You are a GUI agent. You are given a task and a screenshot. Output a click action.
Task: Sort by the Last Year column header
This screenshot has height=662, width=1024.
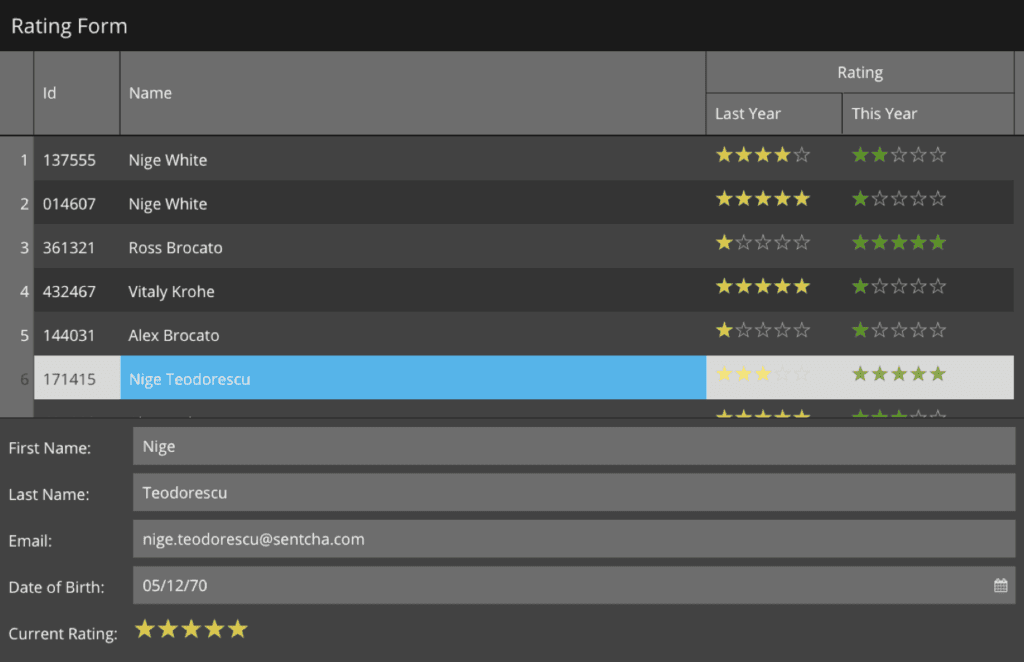[x=774, y=114]
